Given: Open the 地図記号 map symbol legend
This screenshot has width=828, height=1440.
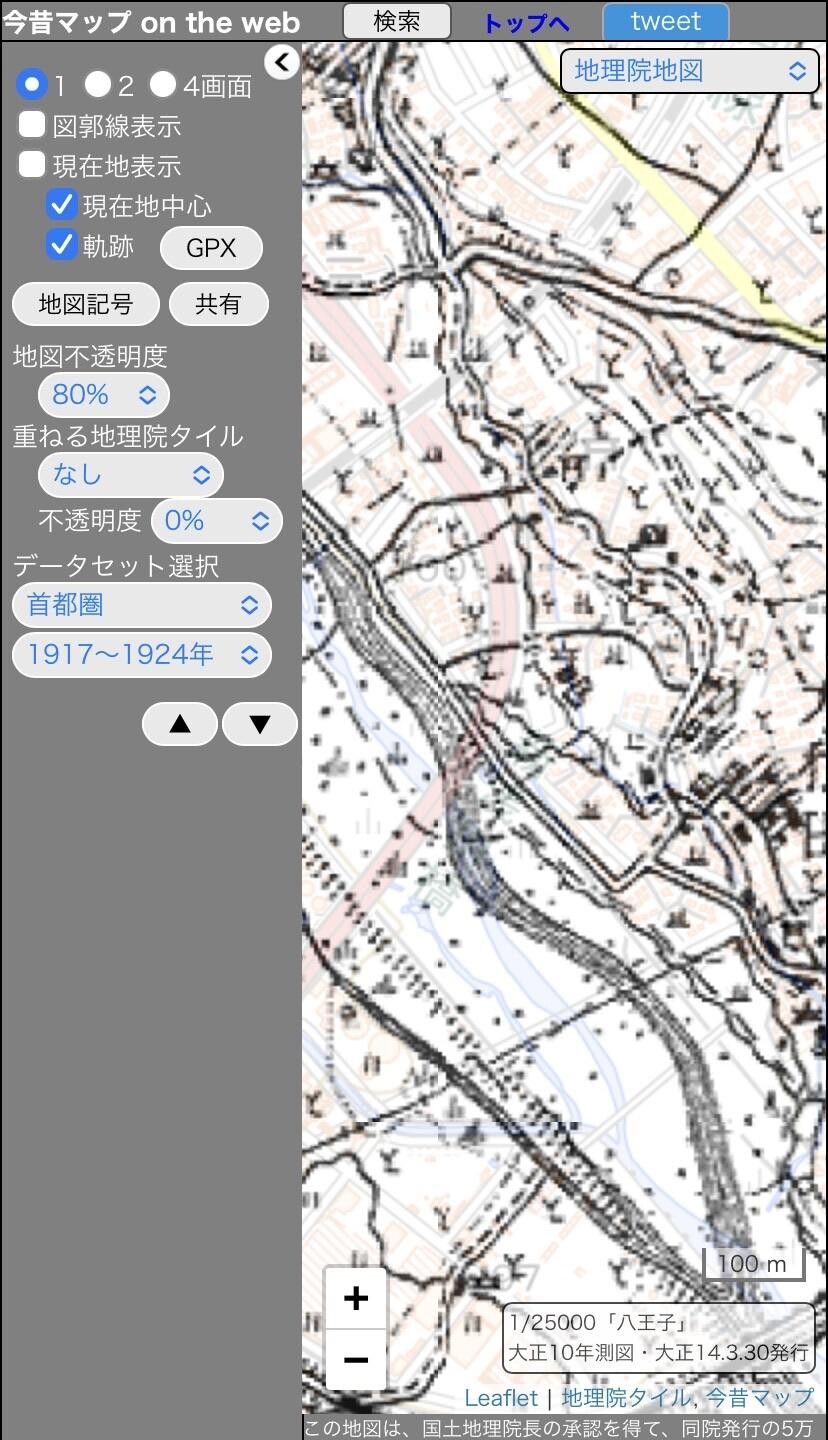Looking at the screenshot, I should click(85, 304).
